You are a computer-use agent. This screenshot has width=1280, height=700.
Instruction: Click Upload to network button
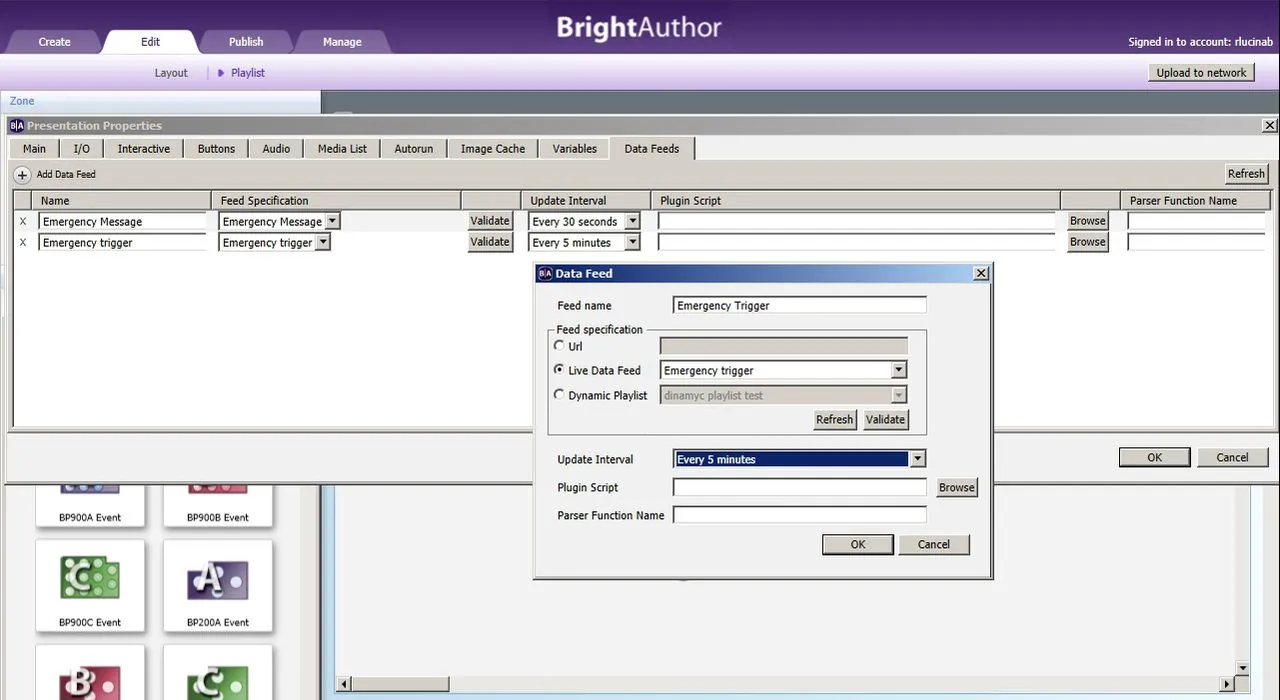pos(1201,73)
